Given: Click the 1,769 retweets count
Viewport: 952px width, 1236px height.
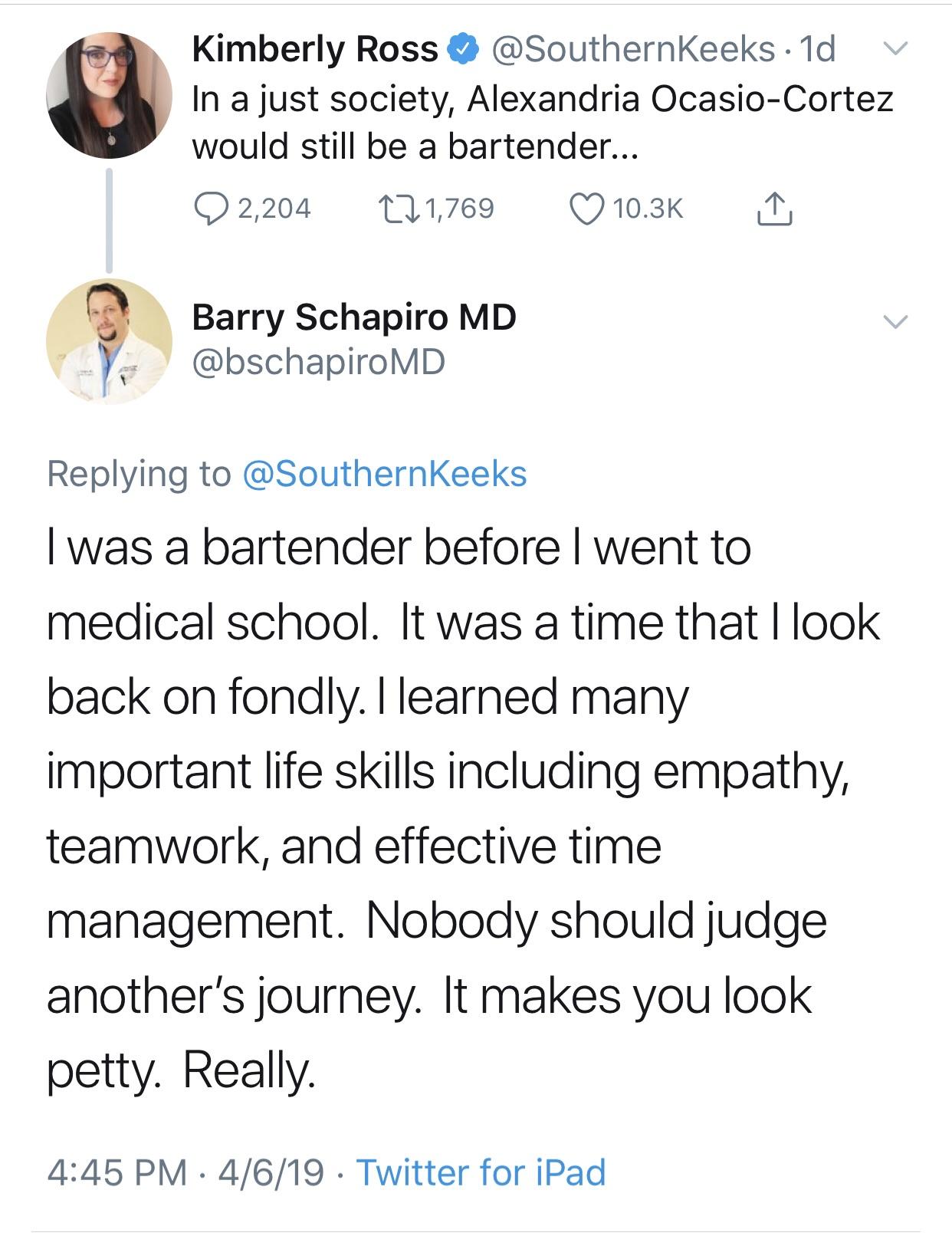Looking at the screenshot, I should coord(459,209).
